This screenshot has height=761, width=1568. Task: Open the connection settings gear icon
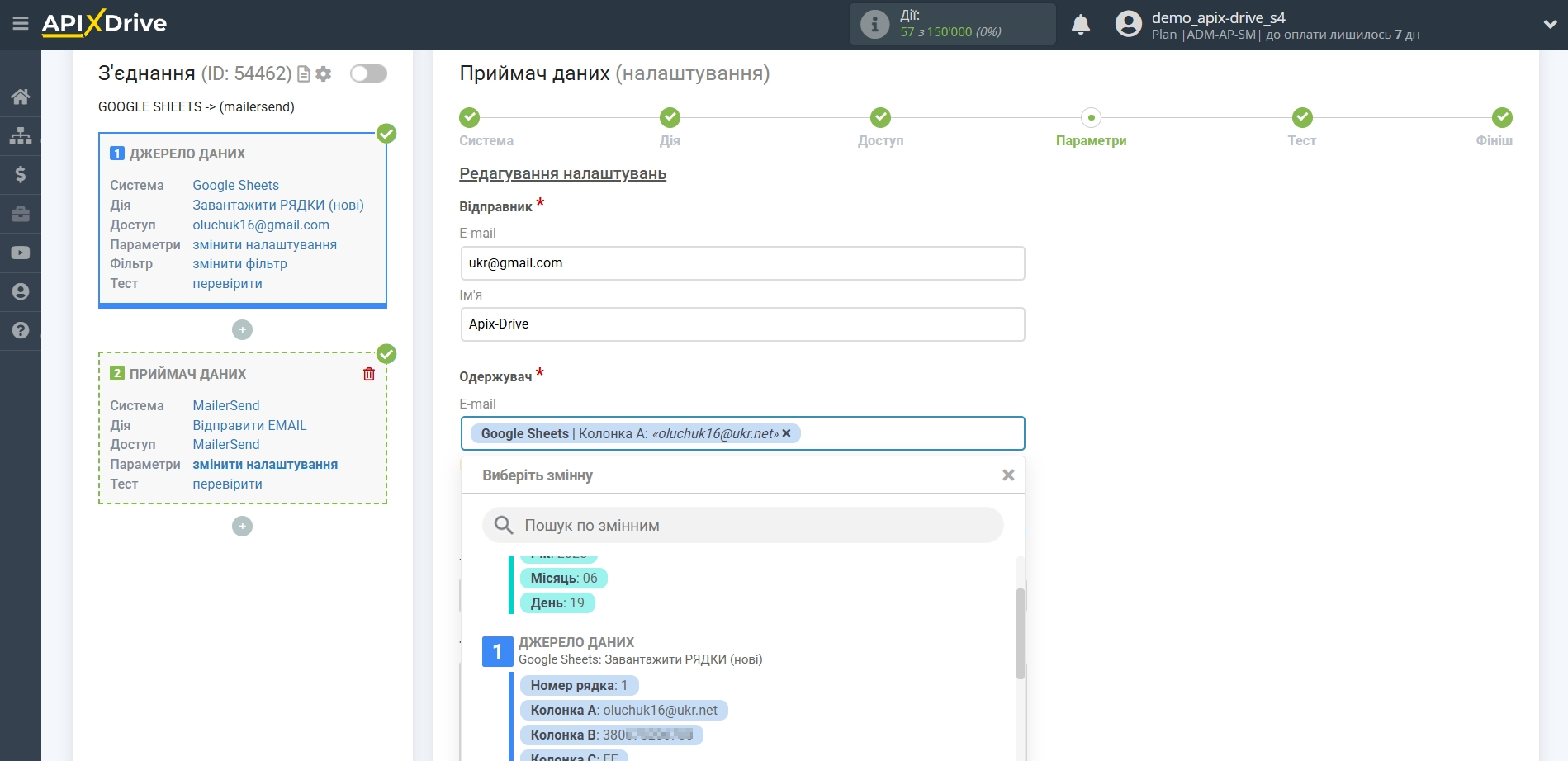[324, 74]
